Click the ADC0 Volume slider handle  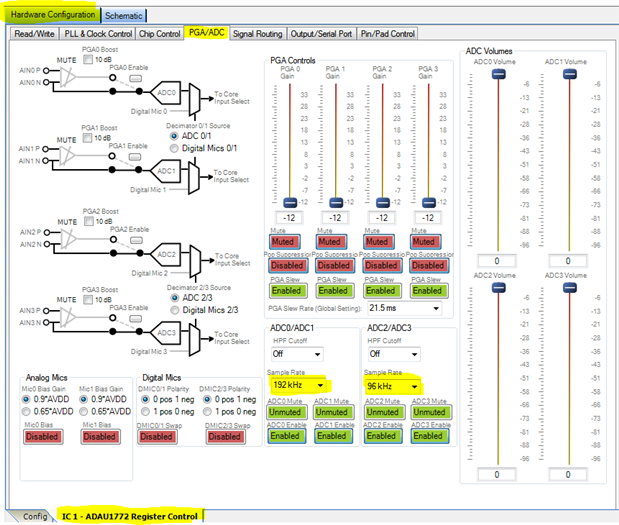[x=499, y=74]
